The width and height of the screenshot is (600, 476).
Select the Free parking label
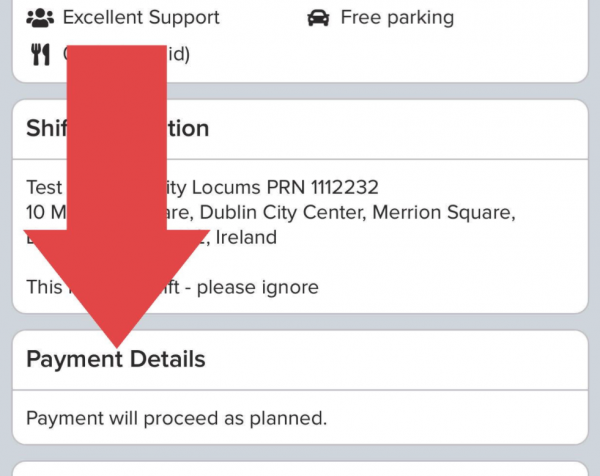(397, 18)
